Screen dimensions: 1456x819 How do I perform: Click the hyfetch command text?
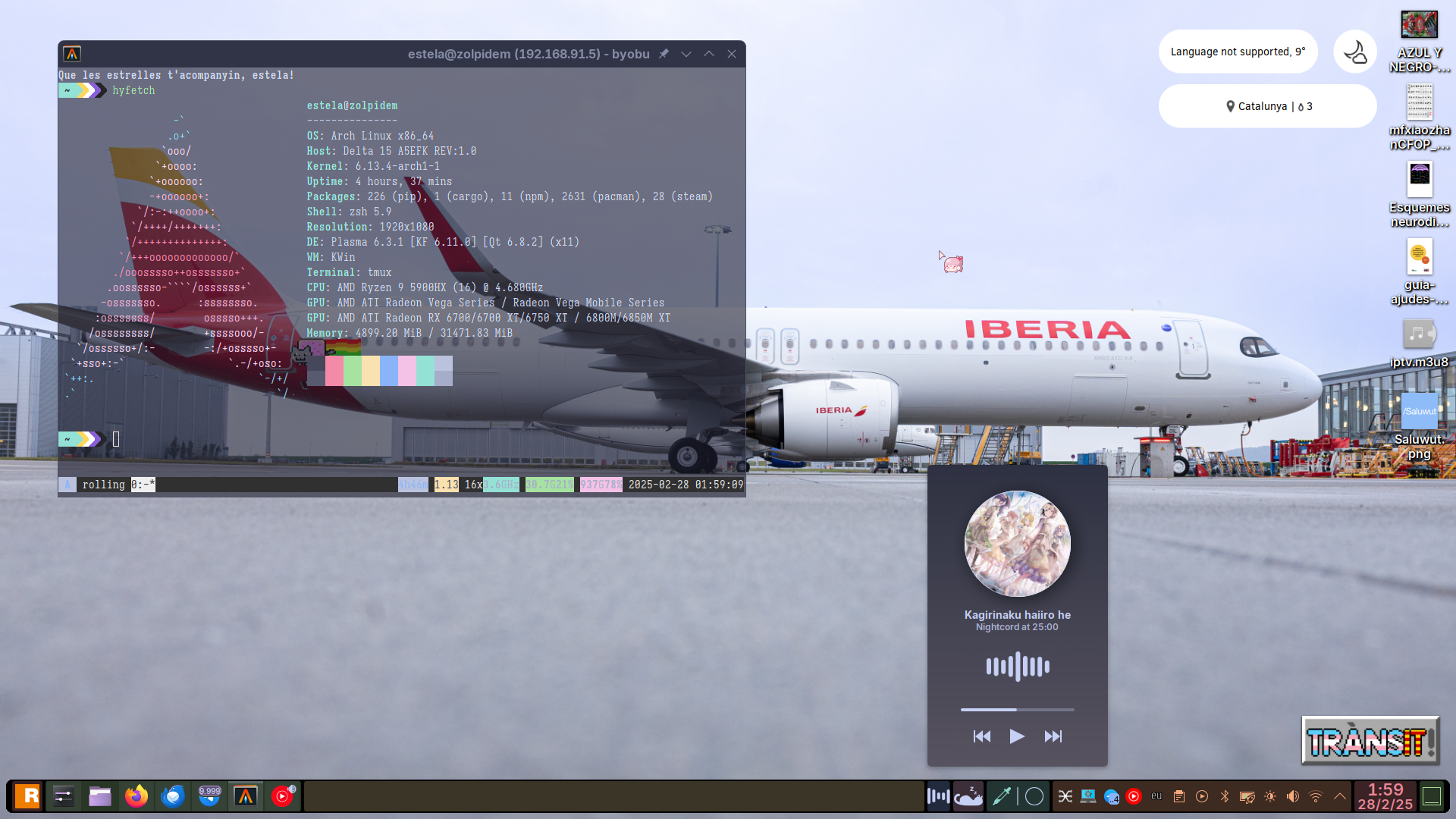pos(133,90)
